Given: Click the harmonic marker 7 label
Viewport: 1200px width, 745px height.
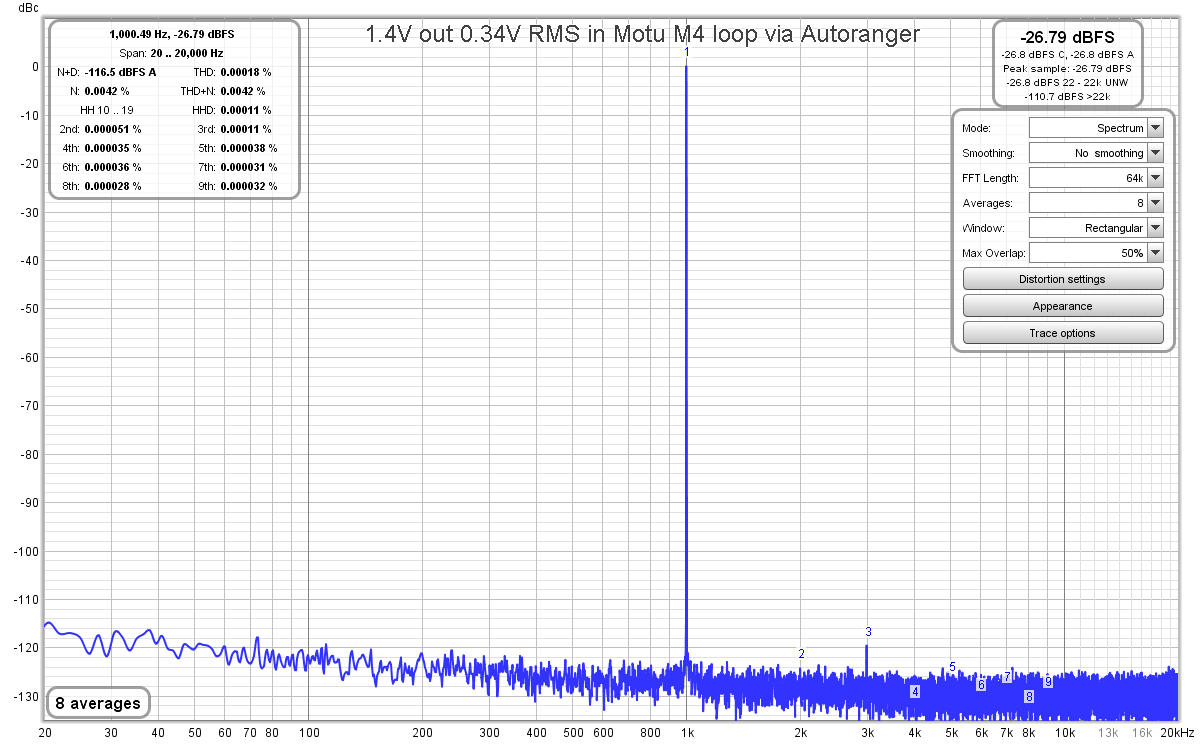Looking at the screenshot, I should coord(1006,677).
